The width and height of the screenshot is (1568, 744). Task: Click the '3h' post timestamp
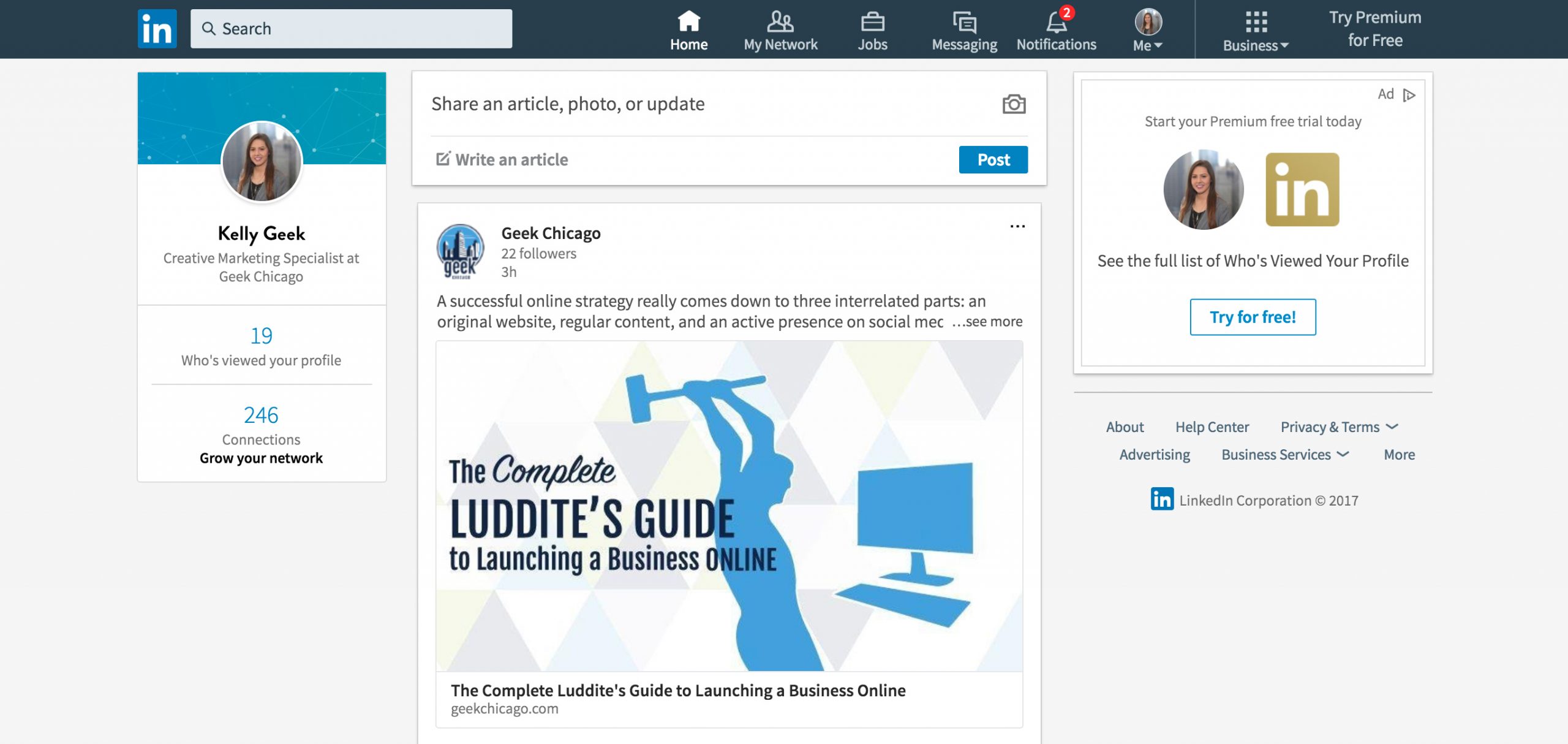point(508,271)
